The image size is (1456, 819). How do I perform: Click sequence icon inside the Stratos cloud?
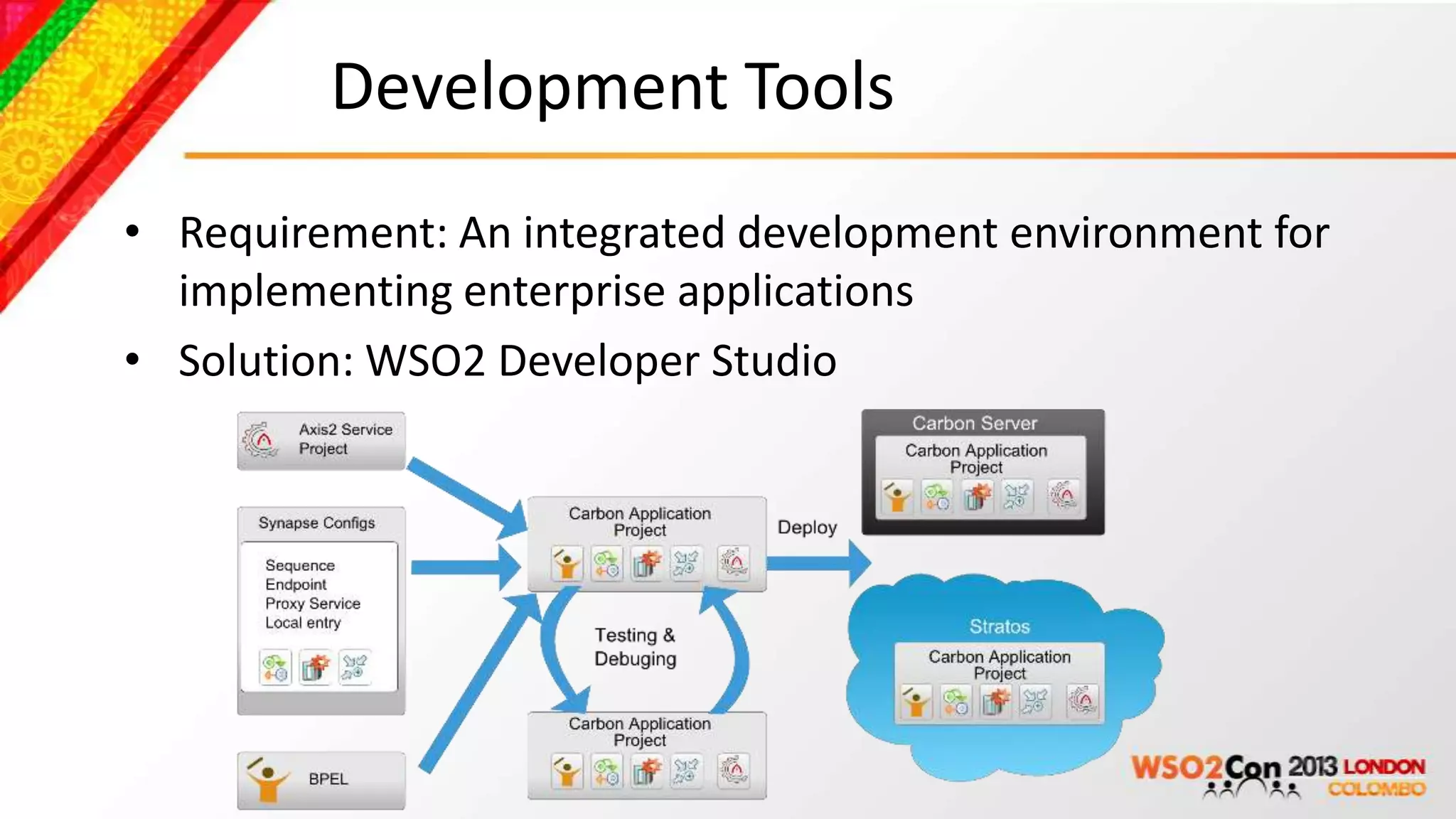point(996,702)
